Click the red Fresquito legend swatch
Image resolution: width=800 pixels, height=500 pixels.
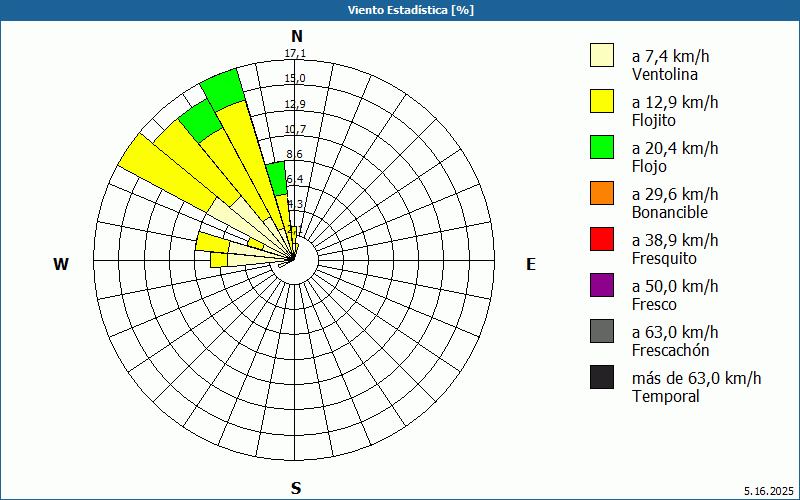coord(602,239)
